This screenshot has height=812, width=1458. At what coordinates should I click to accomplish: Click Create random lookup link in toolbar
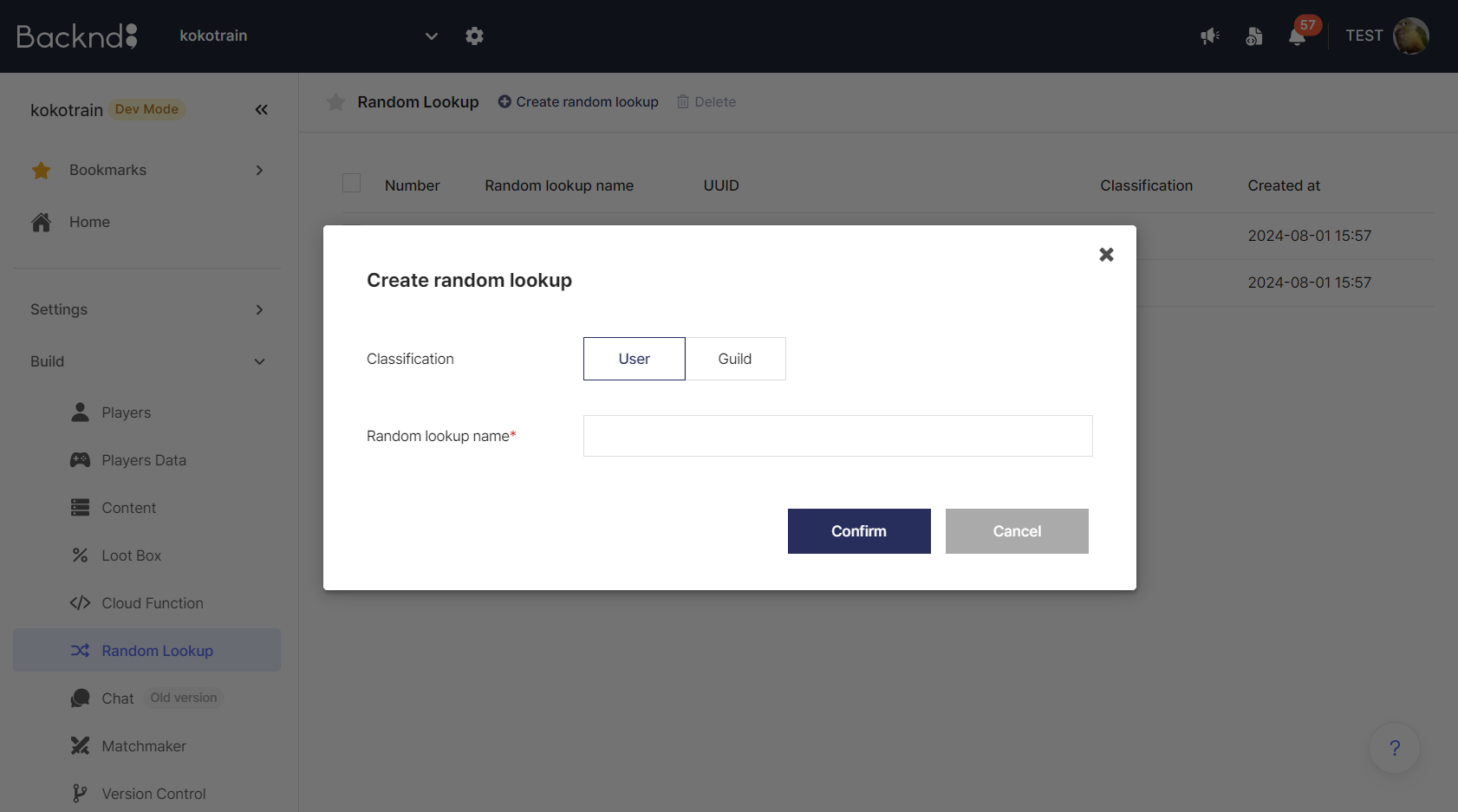(x=587, y=101)
